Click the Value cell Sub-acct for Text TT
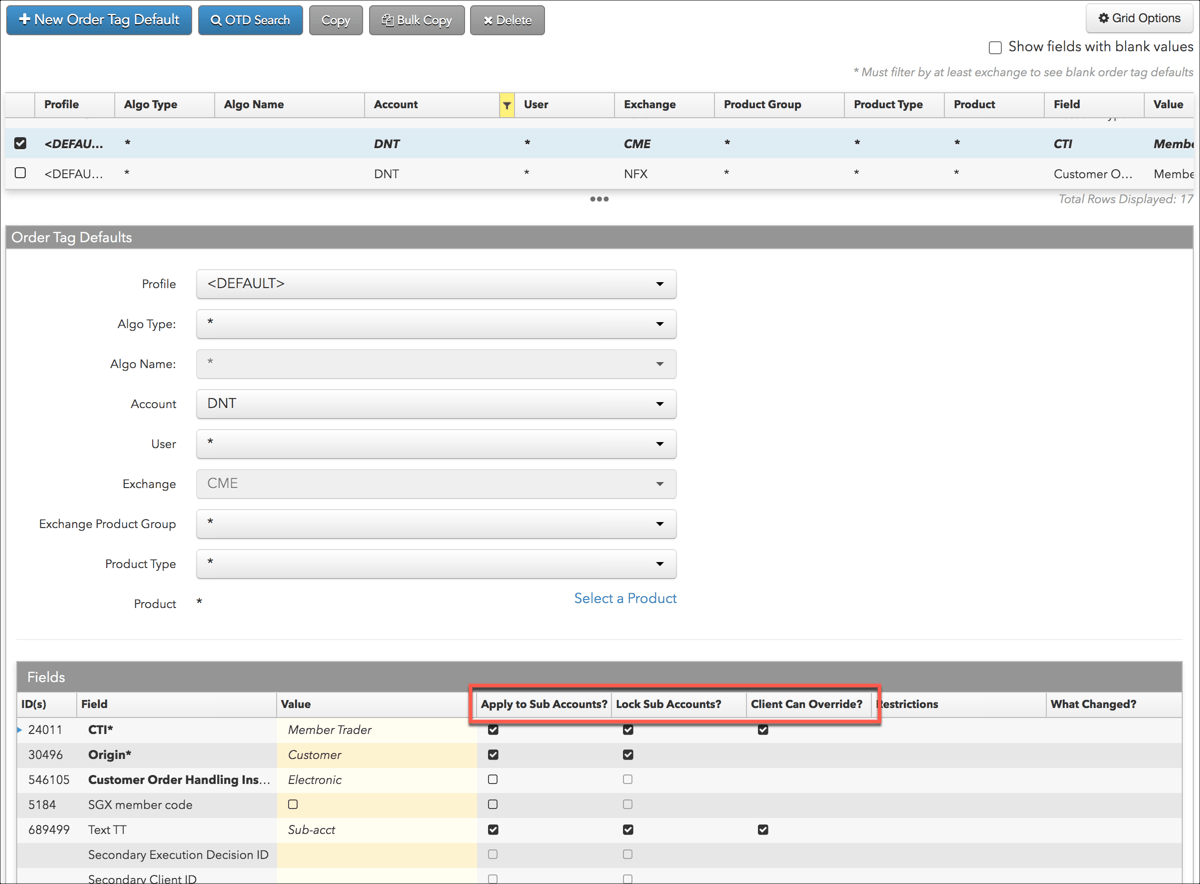This screenshot has width=1200, height=884. [x=377, y=830]
